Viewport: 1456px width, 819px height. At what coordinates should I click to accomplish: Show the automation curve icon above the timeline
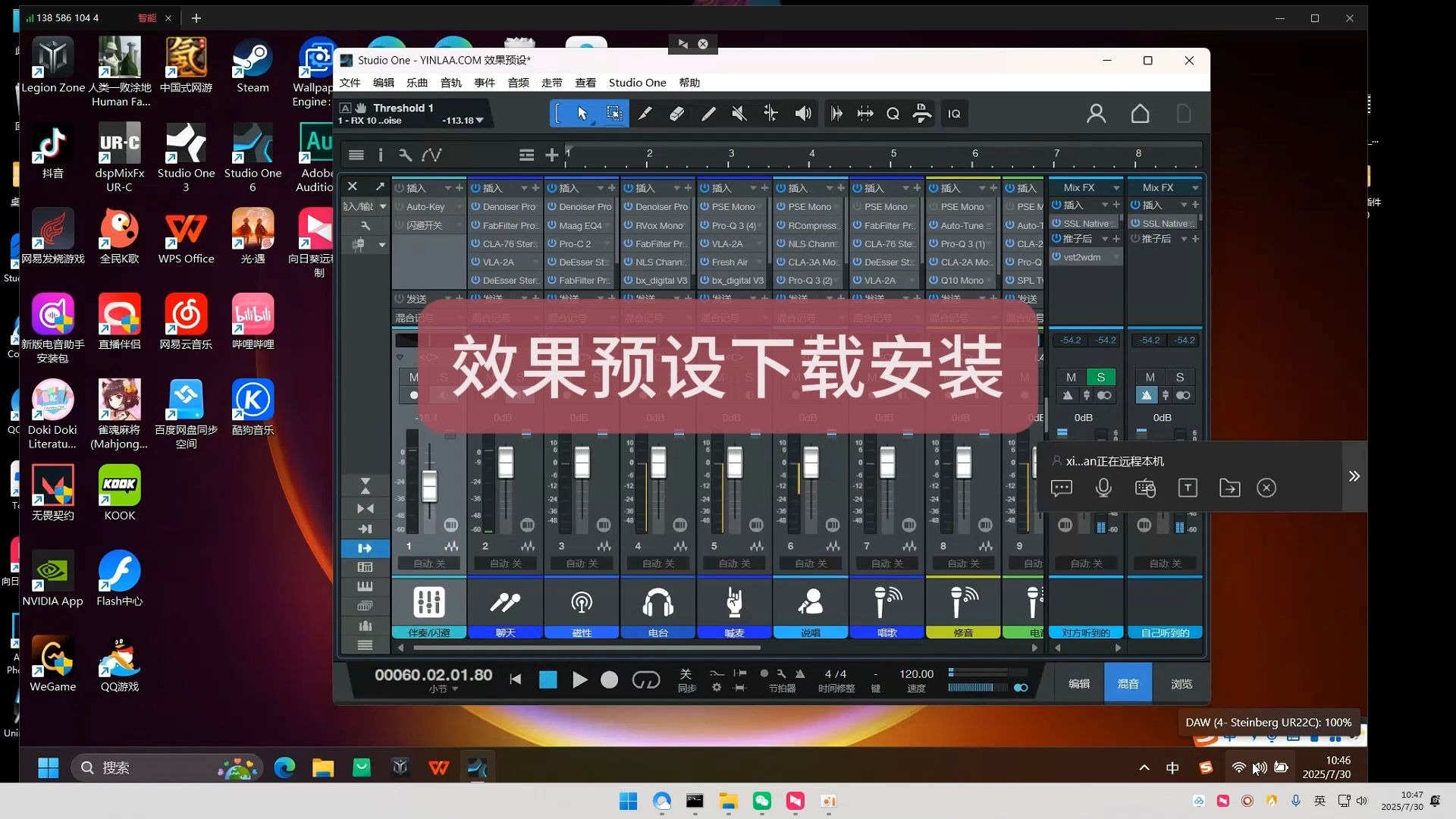pos(431,155)
